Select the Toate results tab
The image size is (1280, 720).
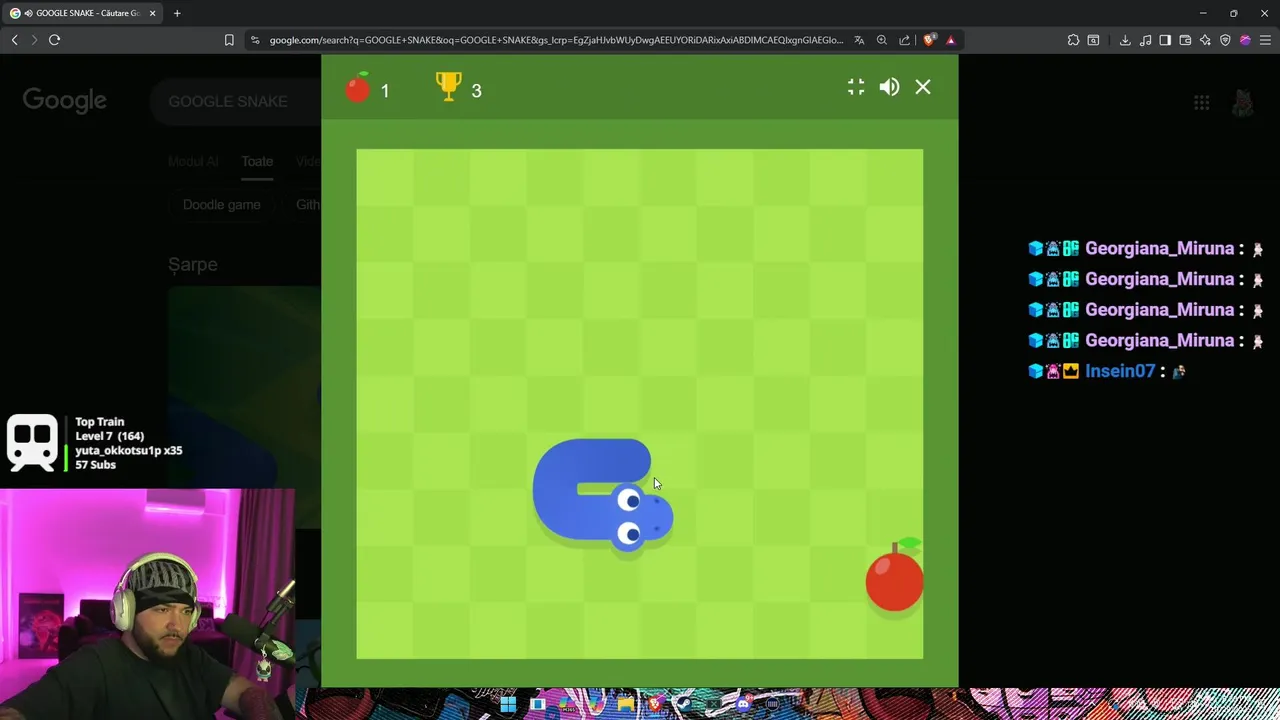[257, 161]
